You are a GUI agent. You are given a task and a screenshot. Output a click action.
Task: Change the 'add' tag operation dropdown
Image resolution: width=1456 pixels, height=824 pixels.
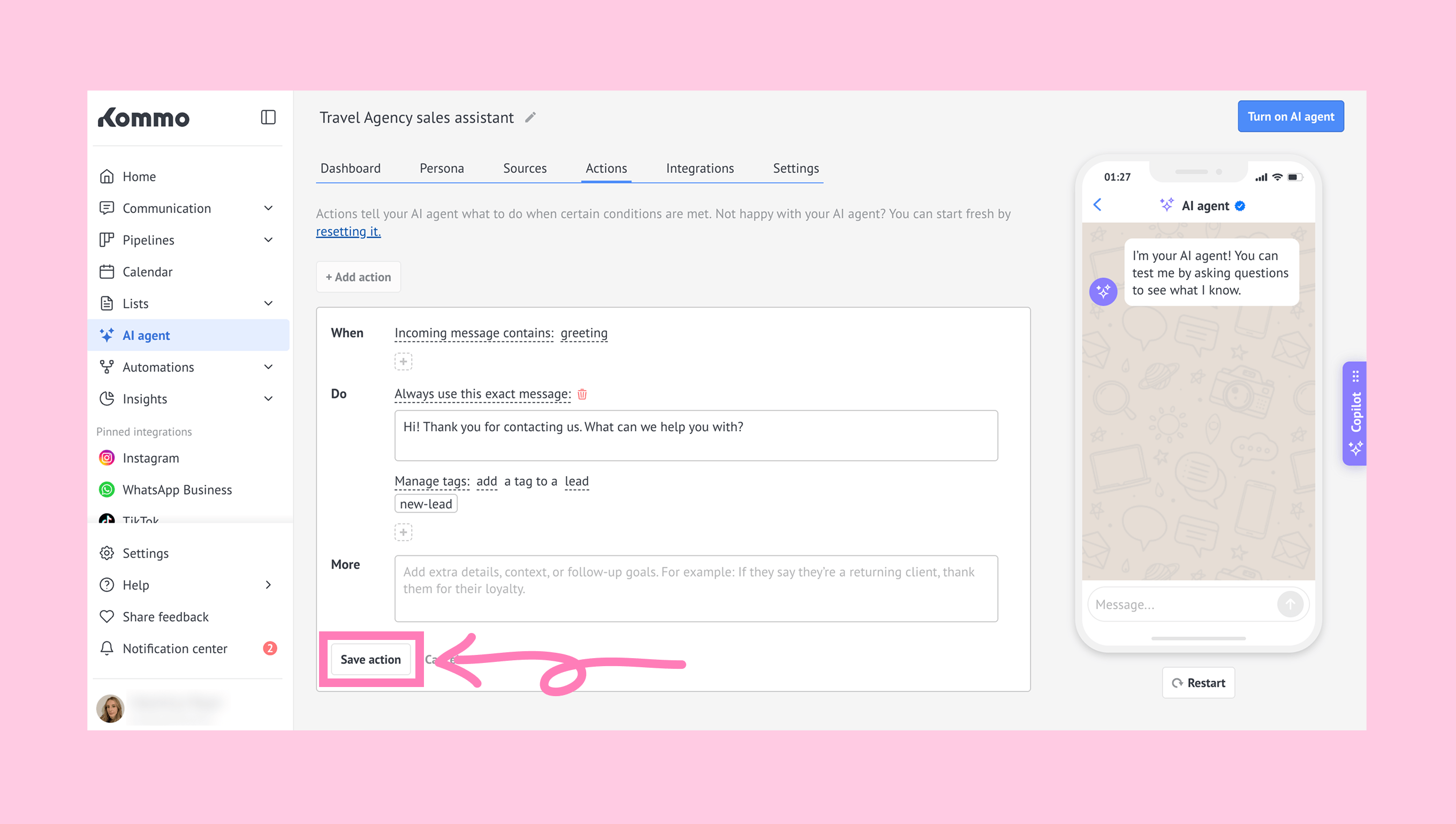pos(486,481)
